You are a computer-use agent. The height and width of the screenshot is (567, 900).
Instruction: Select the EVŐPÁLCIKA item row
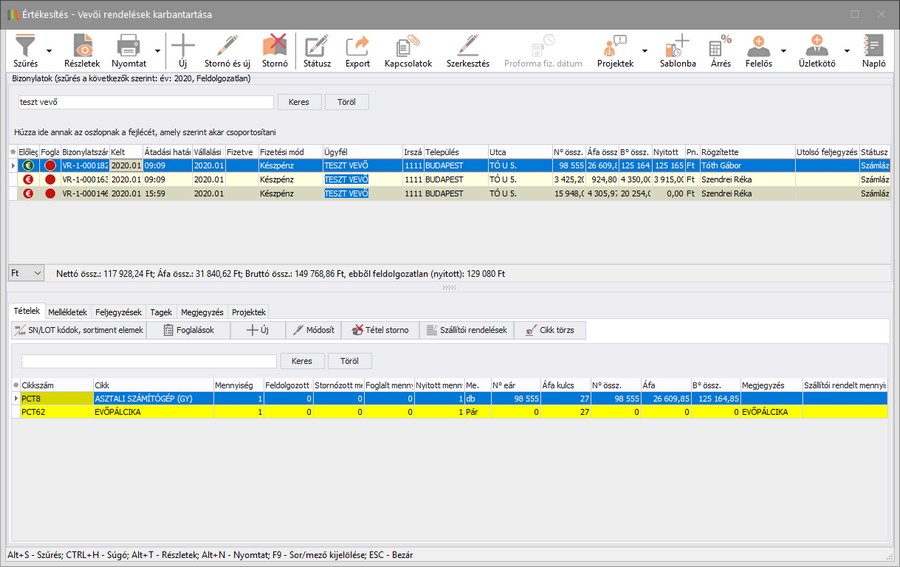click(150, 411)
